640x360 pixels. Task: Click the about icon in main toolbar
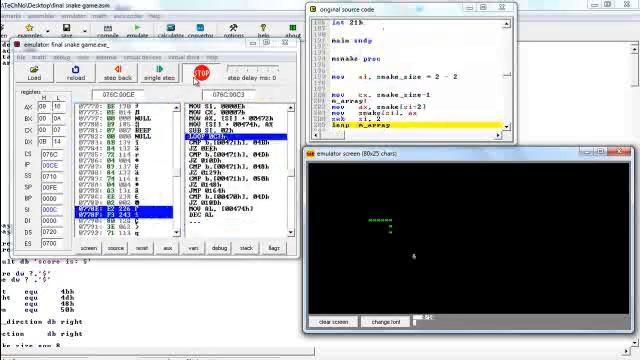(x=293, y=27)
